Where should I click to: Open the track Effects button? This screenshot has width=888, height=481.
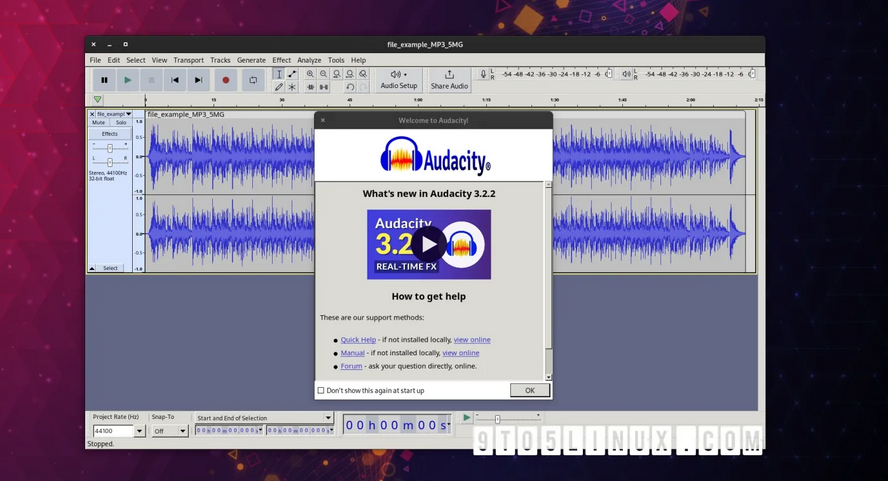pos(110,134)
